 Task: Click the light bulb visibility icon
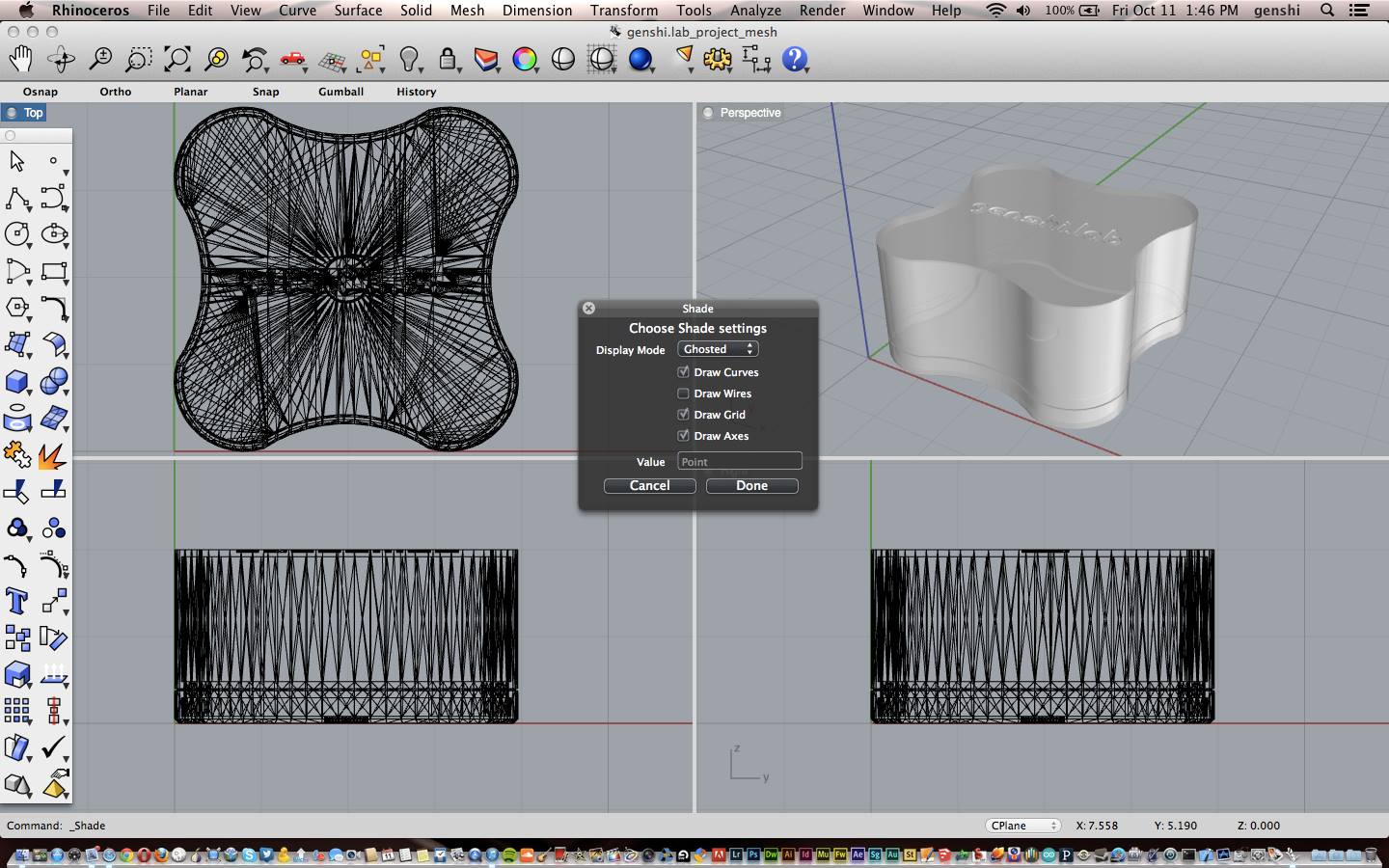409,60
